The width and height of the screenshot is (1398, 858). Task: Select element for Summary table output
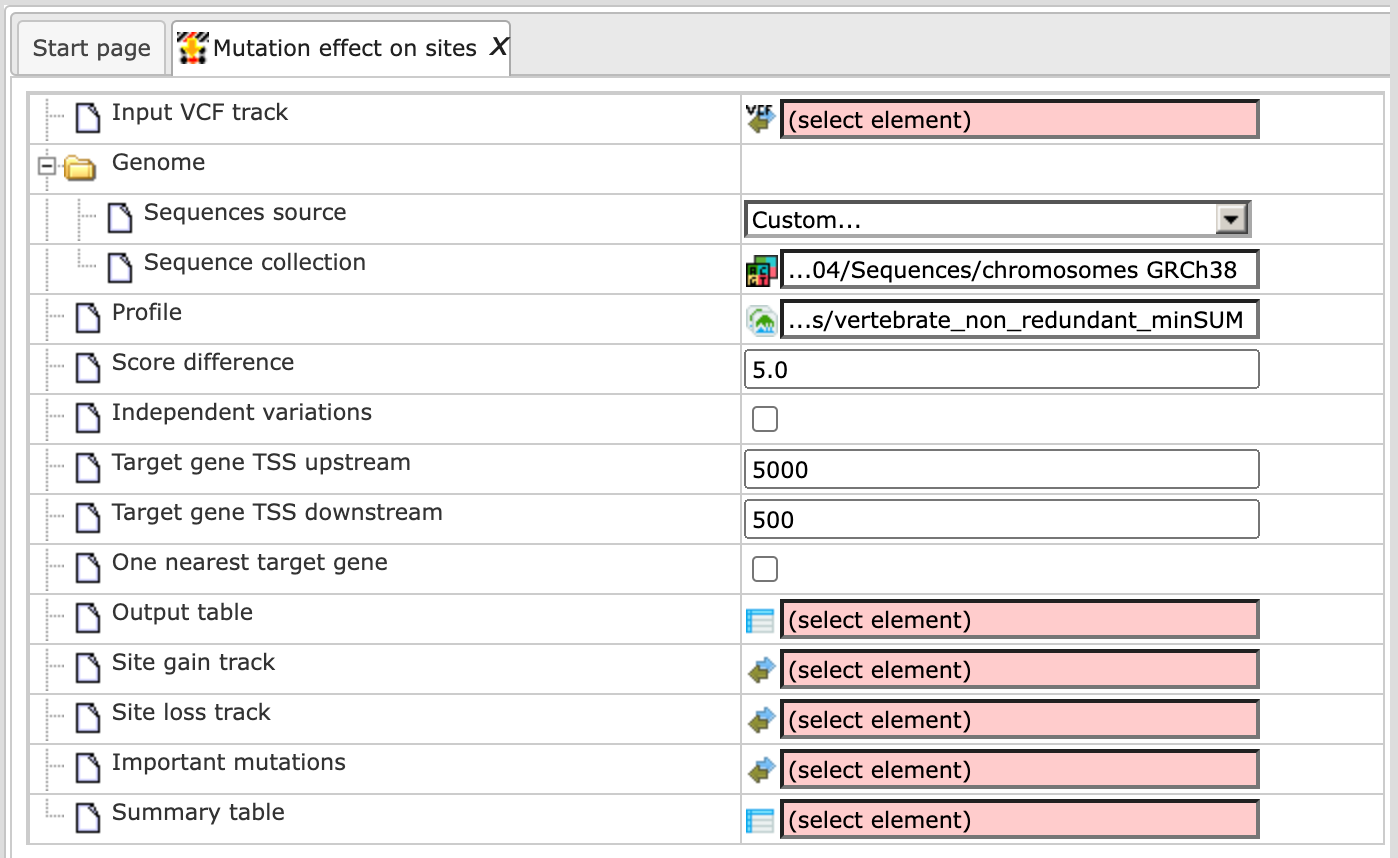tap(1019, 820)
